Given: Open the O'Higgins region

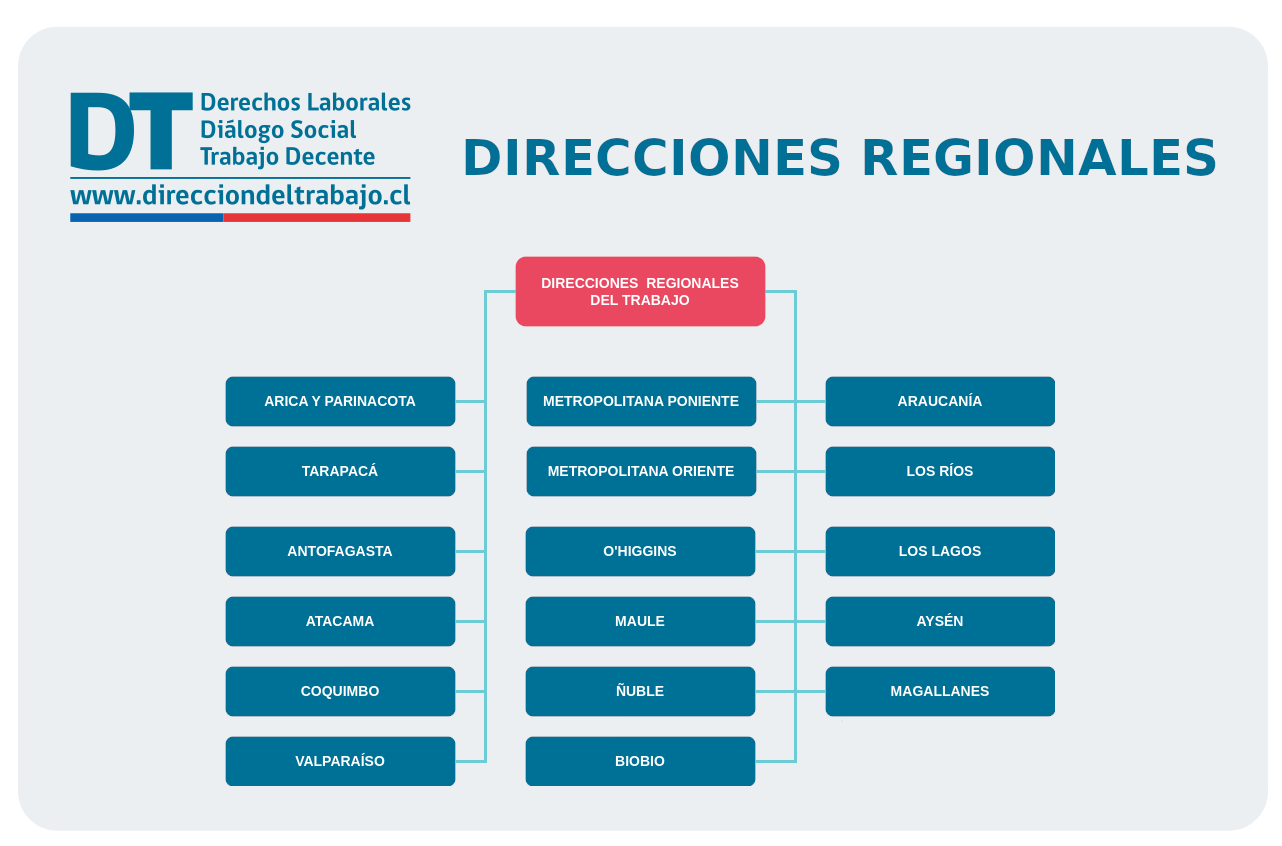Looking at the screenshot, I should coord(640,551).
